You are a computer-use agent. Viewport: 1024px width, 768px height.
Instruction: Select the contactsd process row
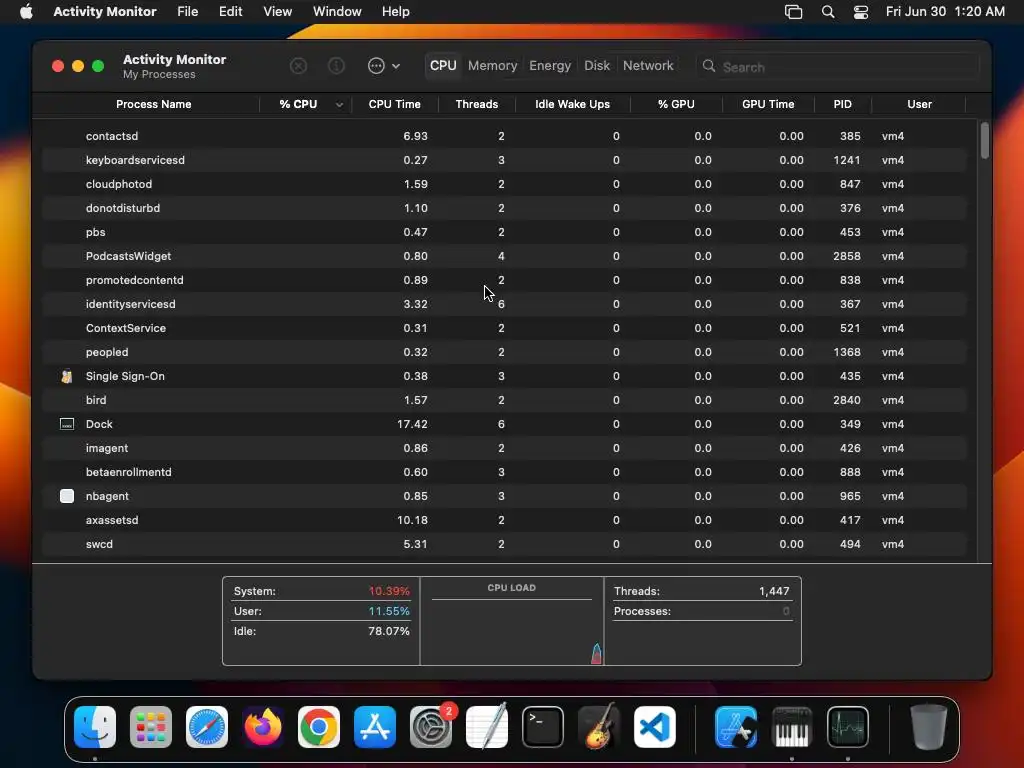(504, 136)
